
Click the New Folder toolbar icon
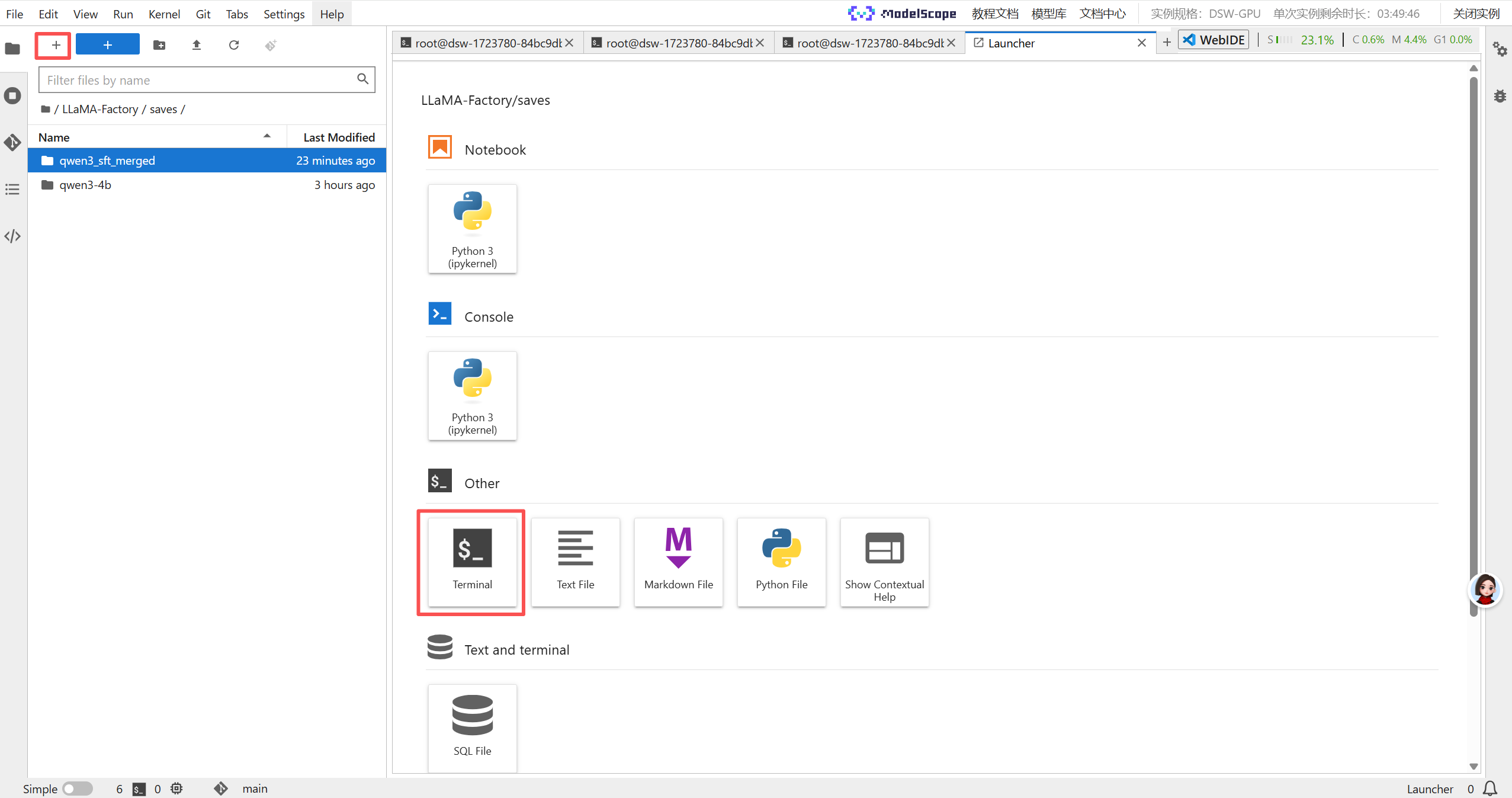[159, 45]
